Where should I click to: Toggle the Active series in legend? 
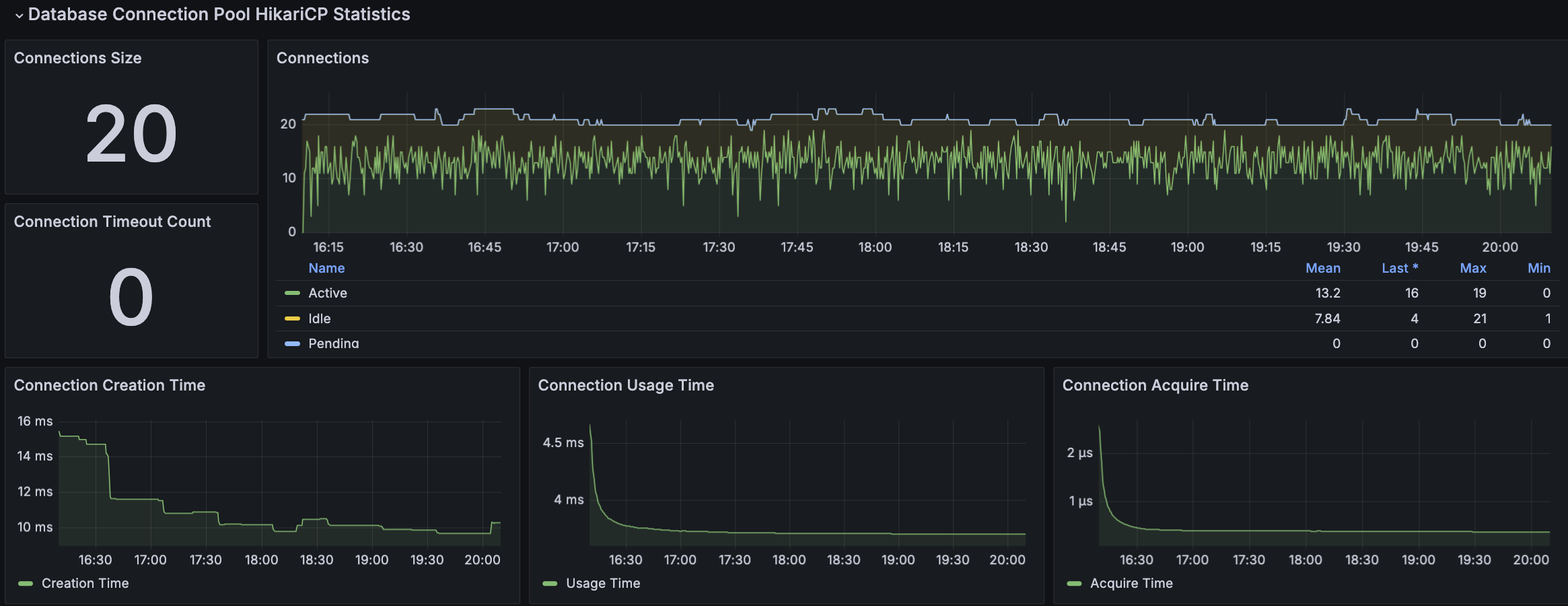click(x=328, y=293)
